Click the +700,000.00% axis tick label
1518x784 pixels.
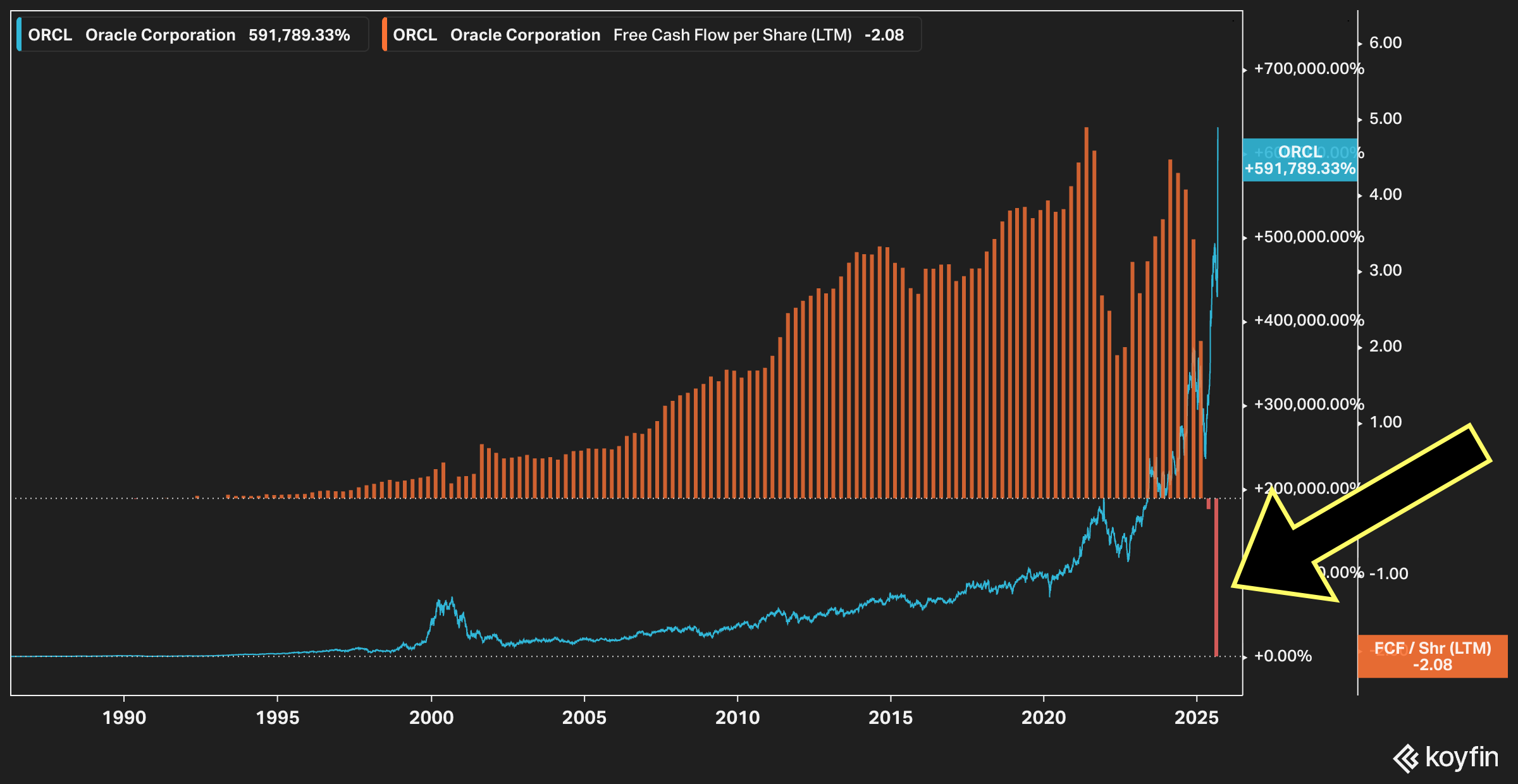pyautogui.click(x=1309, y=69)
